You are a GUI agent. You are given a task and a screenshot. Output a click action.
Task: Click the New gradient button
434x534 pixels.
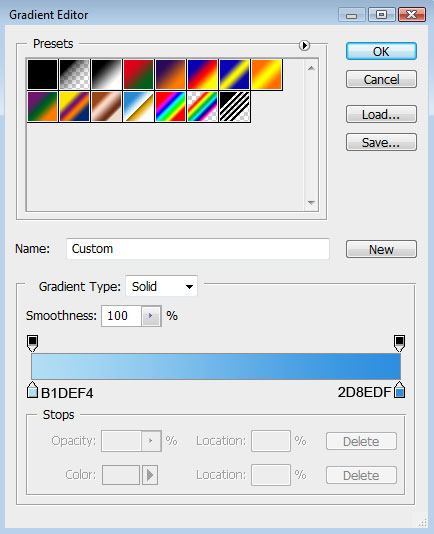click(x=381, y=249)
